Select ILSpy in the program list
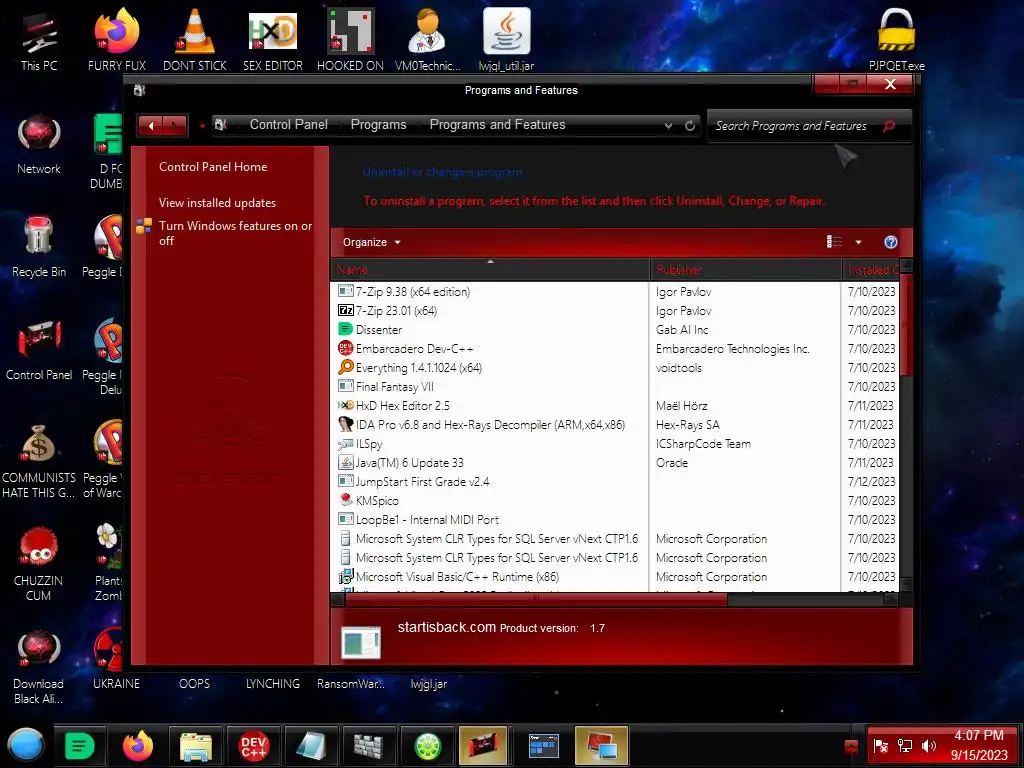1024x768 pixels. [615, 443]
